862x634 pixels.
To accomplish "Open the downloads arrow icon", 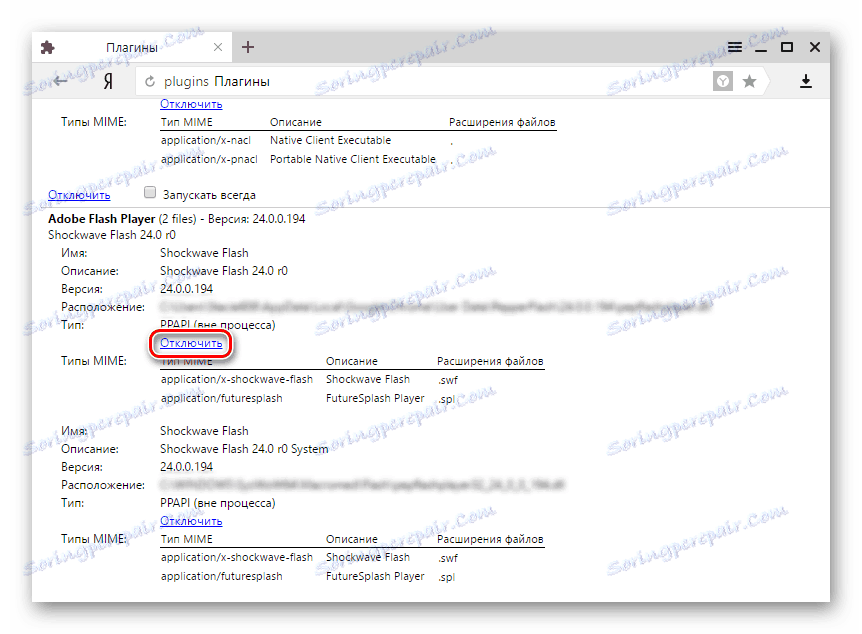I will (805, 81).
